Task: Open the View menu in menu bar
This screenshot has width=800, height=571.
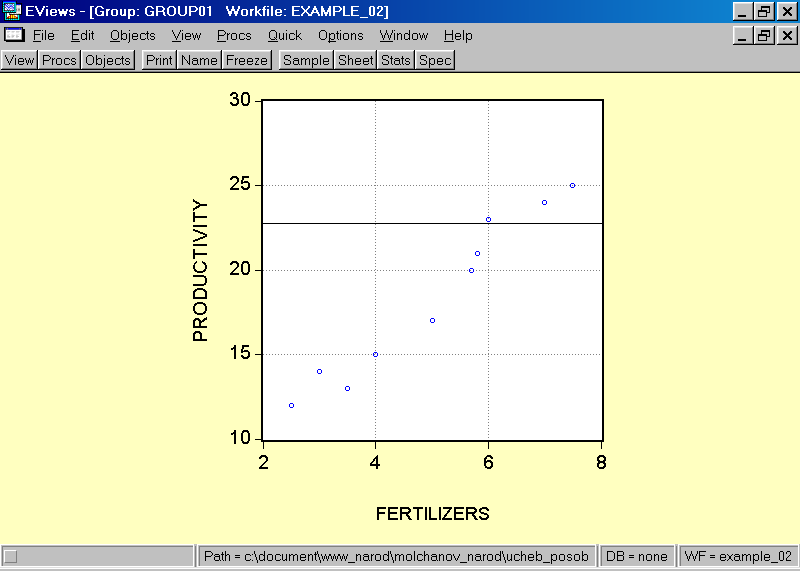Action: click(x=186, y=35)
